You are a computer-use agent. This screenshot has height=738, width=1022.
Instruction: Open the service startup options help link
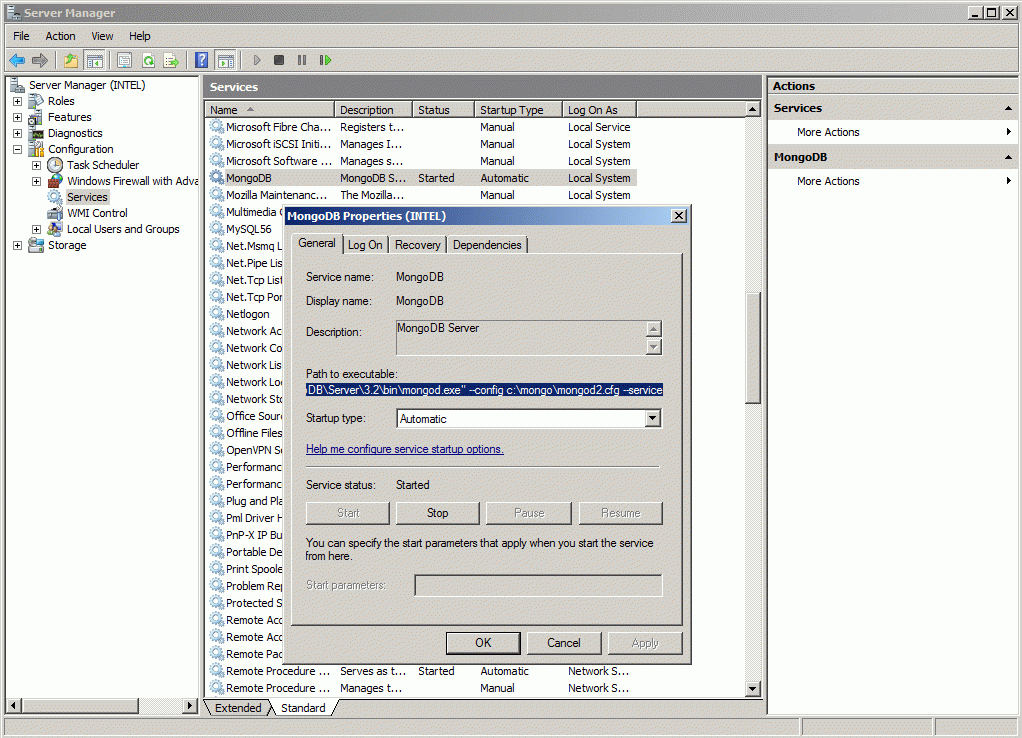(405, 449)
